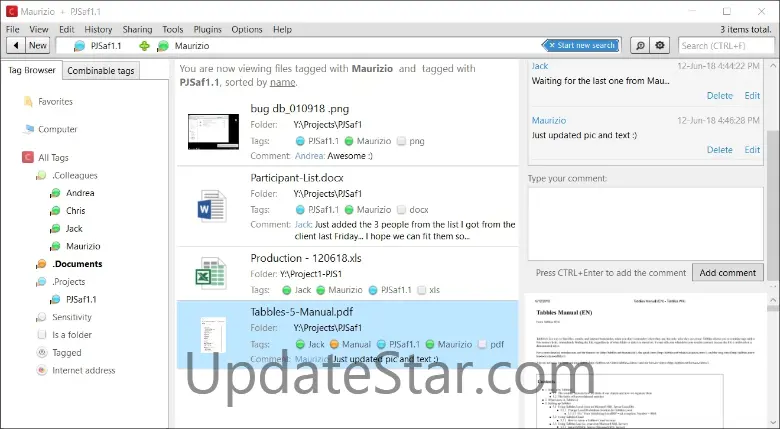This screenshot has height=429, width=780.
Task: Click the png type tag checkbox
Action: [401, 141]
